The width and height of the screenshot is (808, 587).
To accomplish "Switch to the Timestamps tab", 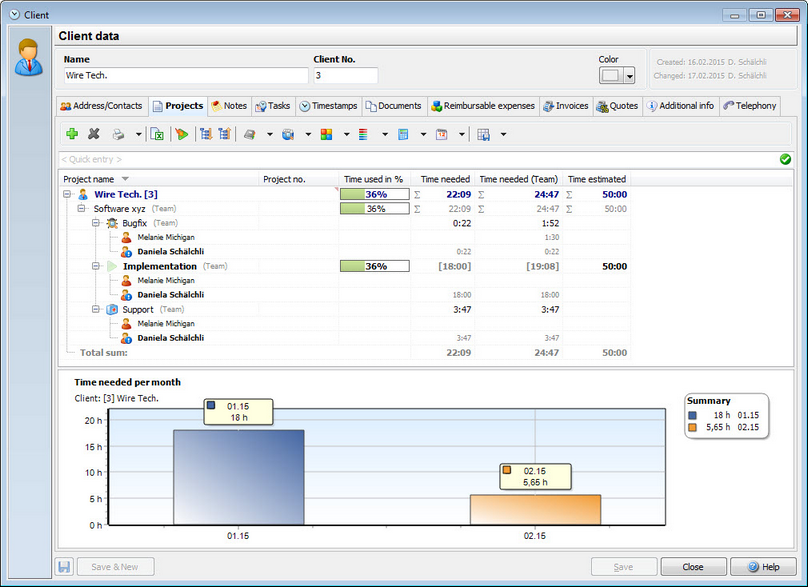I will [x=329, y=106].
